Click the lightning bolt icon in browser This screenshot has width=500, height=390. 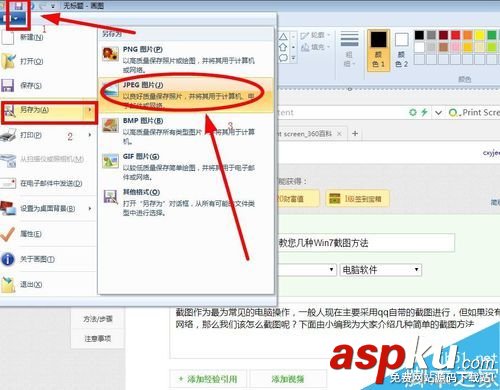(424, 112)
